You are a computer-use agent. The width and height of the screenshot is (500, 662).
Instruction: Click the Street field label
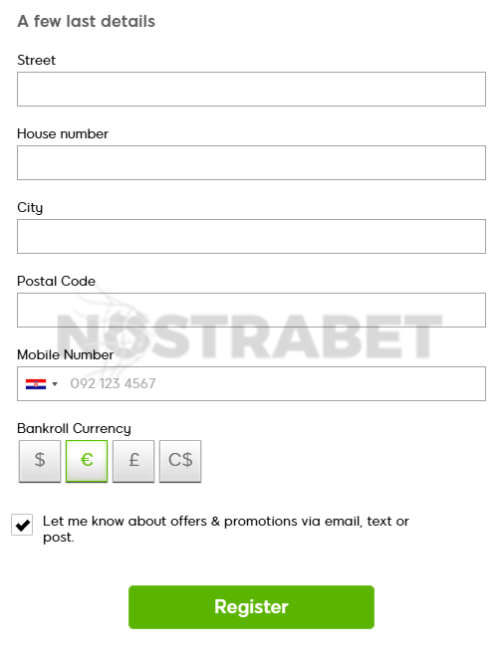[x=36, y=60]
